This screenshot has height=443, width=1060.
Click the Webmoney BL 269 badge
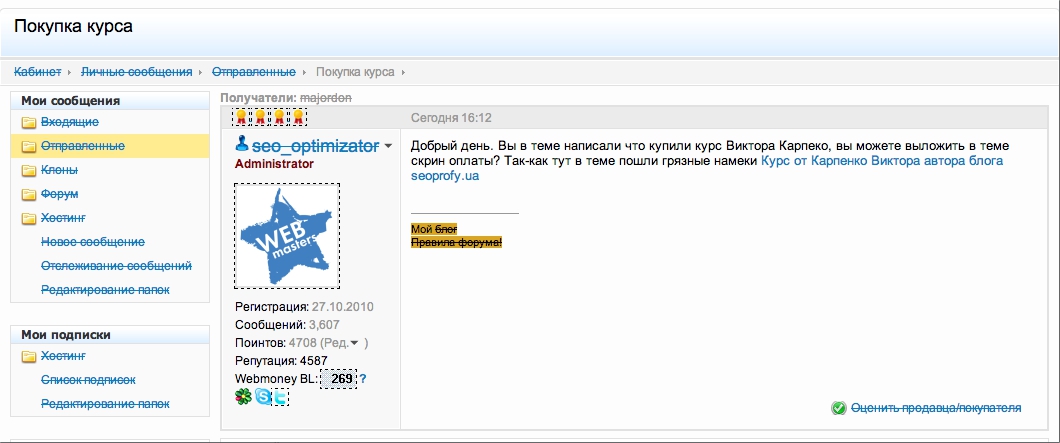pos(339,379)
